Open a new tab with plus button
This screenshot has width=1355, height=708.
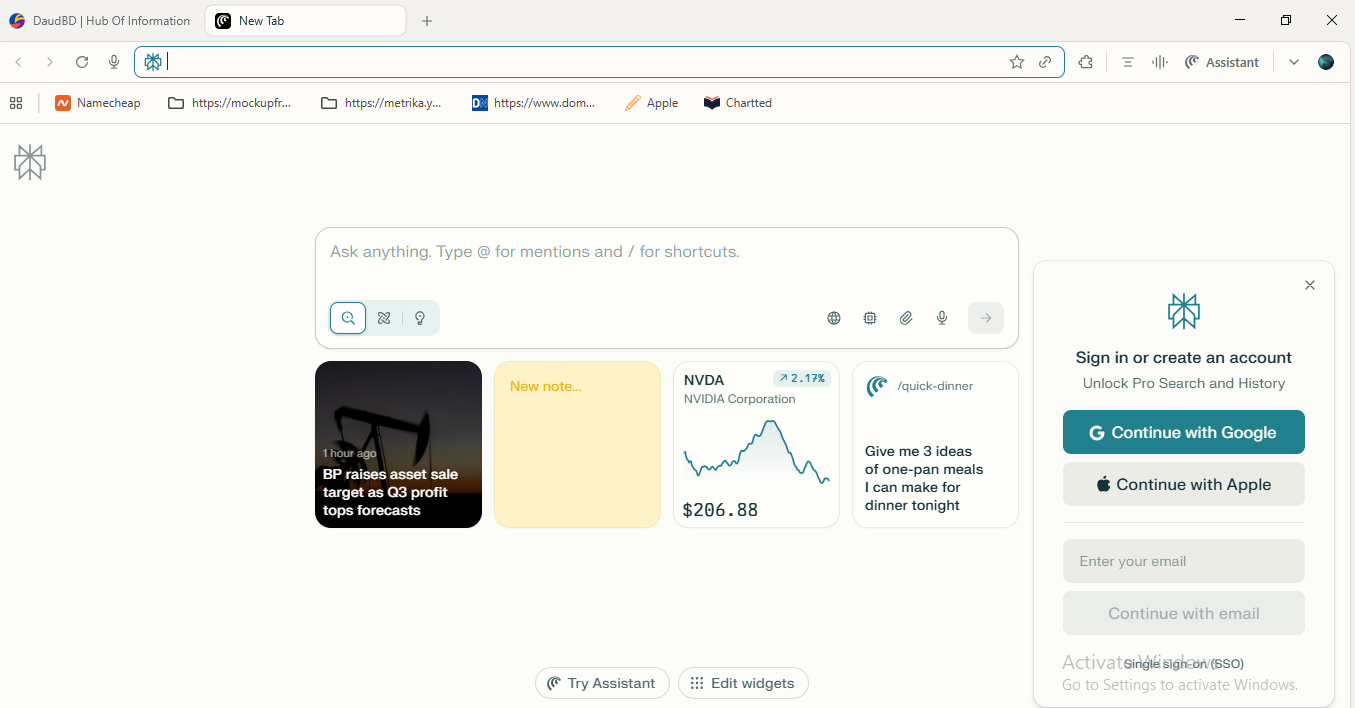coord(427,21)
